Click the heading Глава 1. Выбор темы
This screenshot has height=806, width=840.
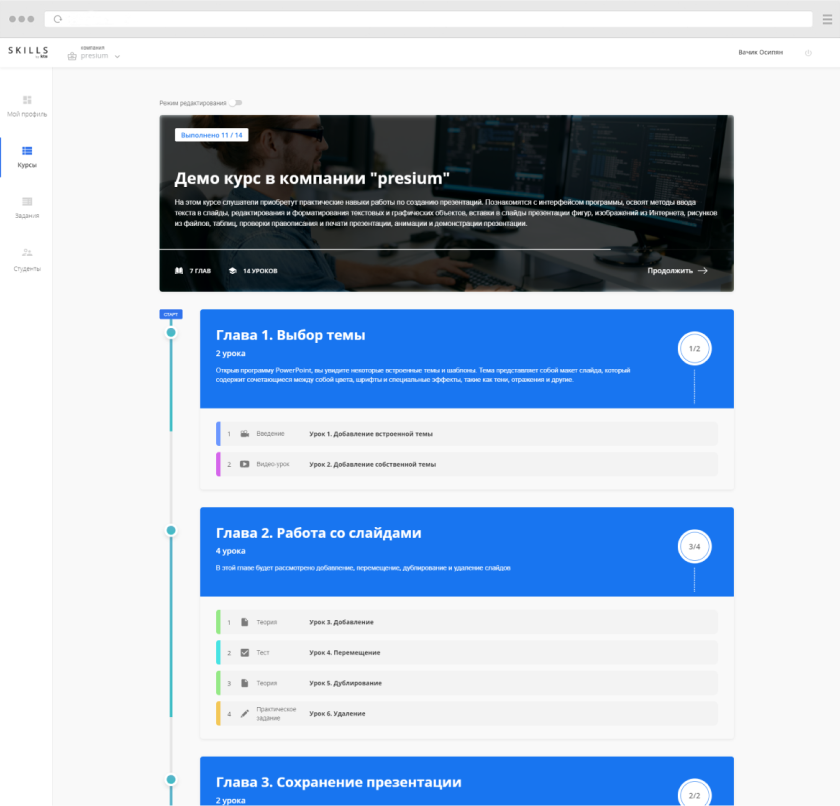(x=290, y=335)
